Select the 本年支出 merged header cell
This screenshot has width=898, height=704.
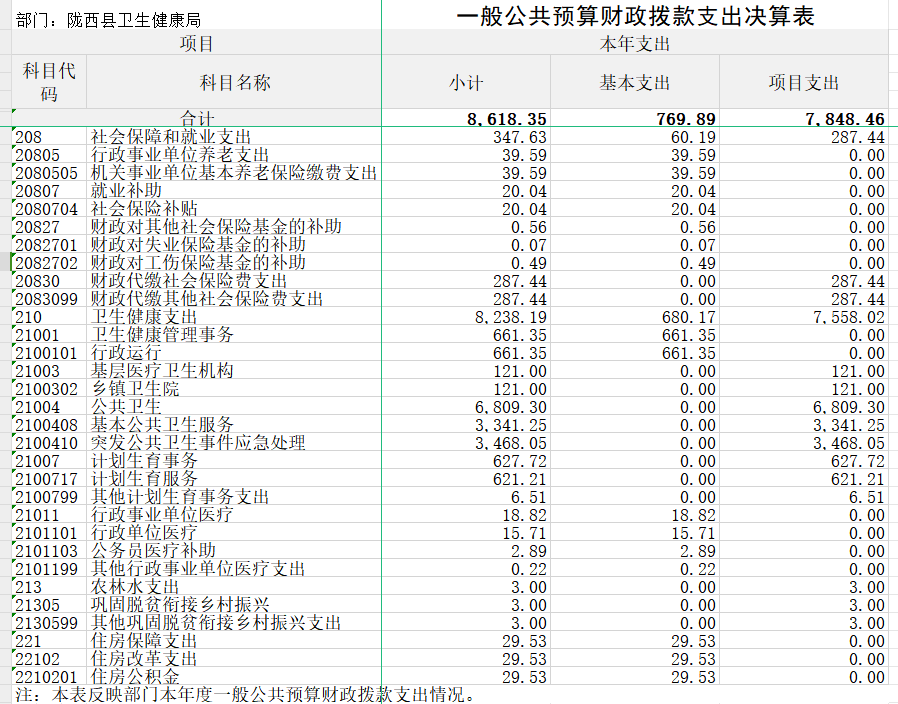pos(635,44)
